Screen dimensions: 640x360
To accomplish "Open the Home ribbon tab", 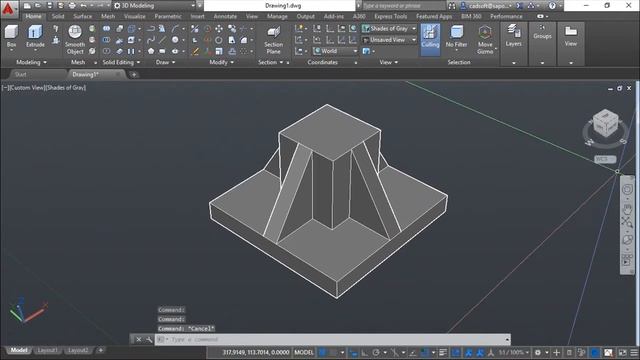I will point(33,16).
